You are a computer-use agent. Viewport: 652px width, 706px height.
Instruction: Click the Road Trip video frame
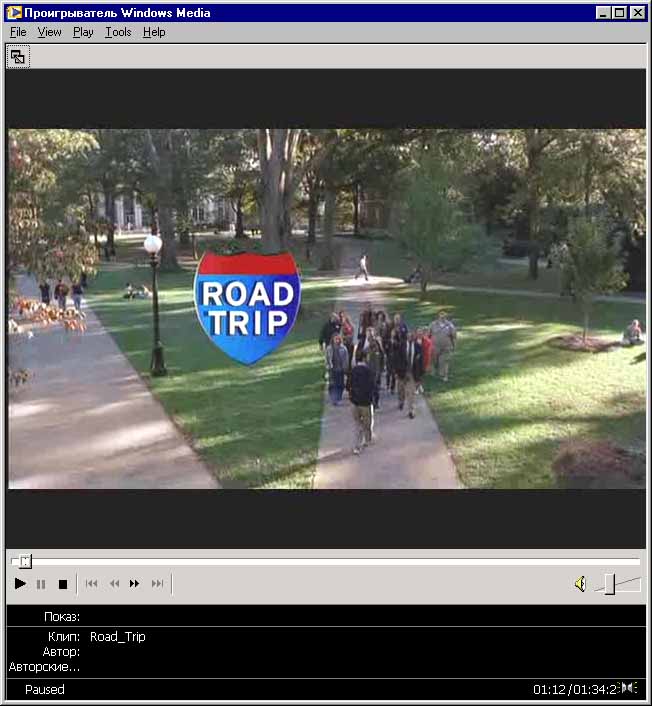(327, 309)
